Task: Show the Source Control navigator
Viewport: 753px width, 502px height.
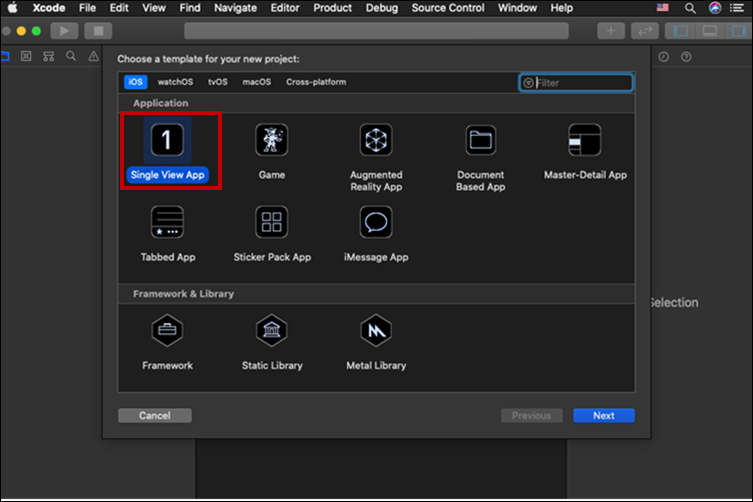Action: 26,56
